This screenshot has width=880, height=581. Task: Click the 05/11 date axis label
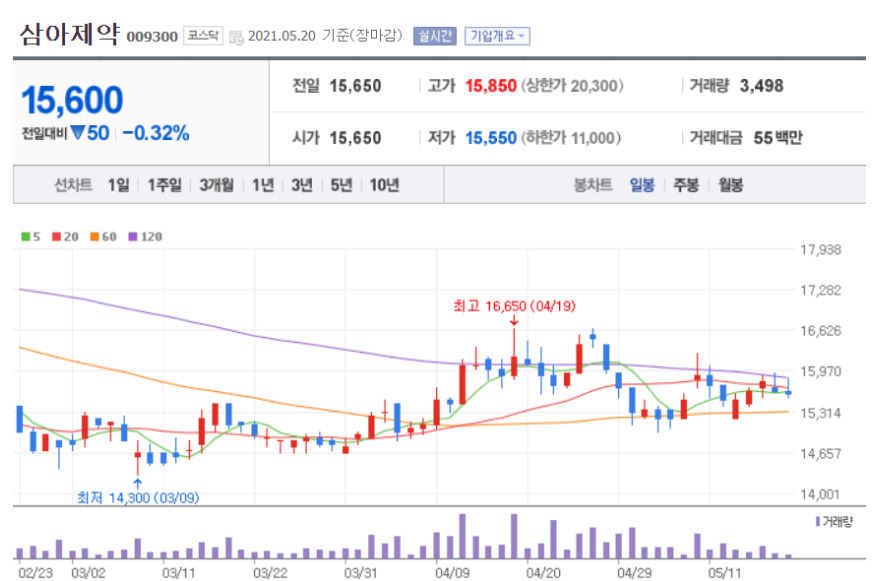point(725,573)
